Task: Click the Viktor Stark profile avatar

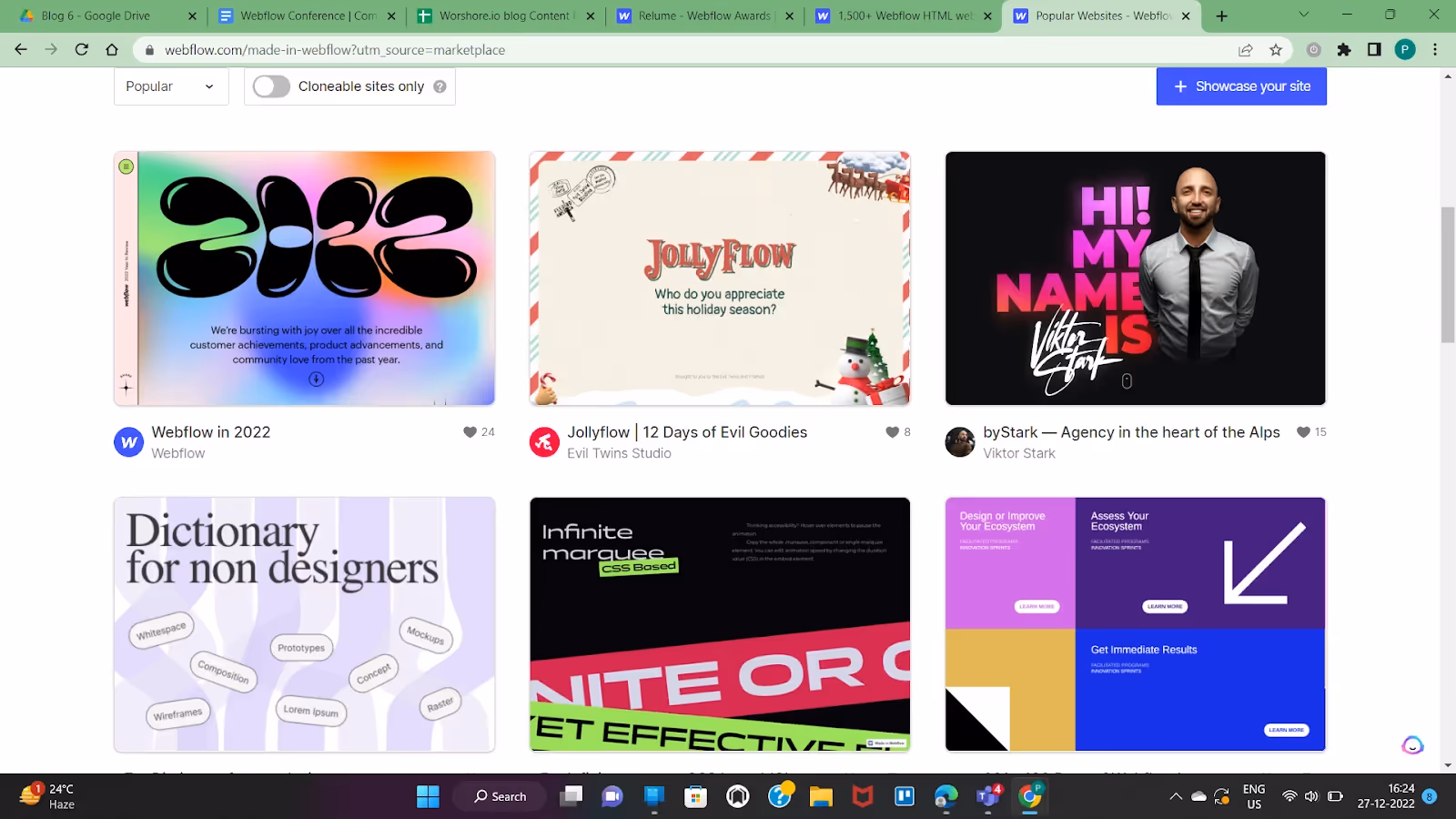Action: [960, 442]
